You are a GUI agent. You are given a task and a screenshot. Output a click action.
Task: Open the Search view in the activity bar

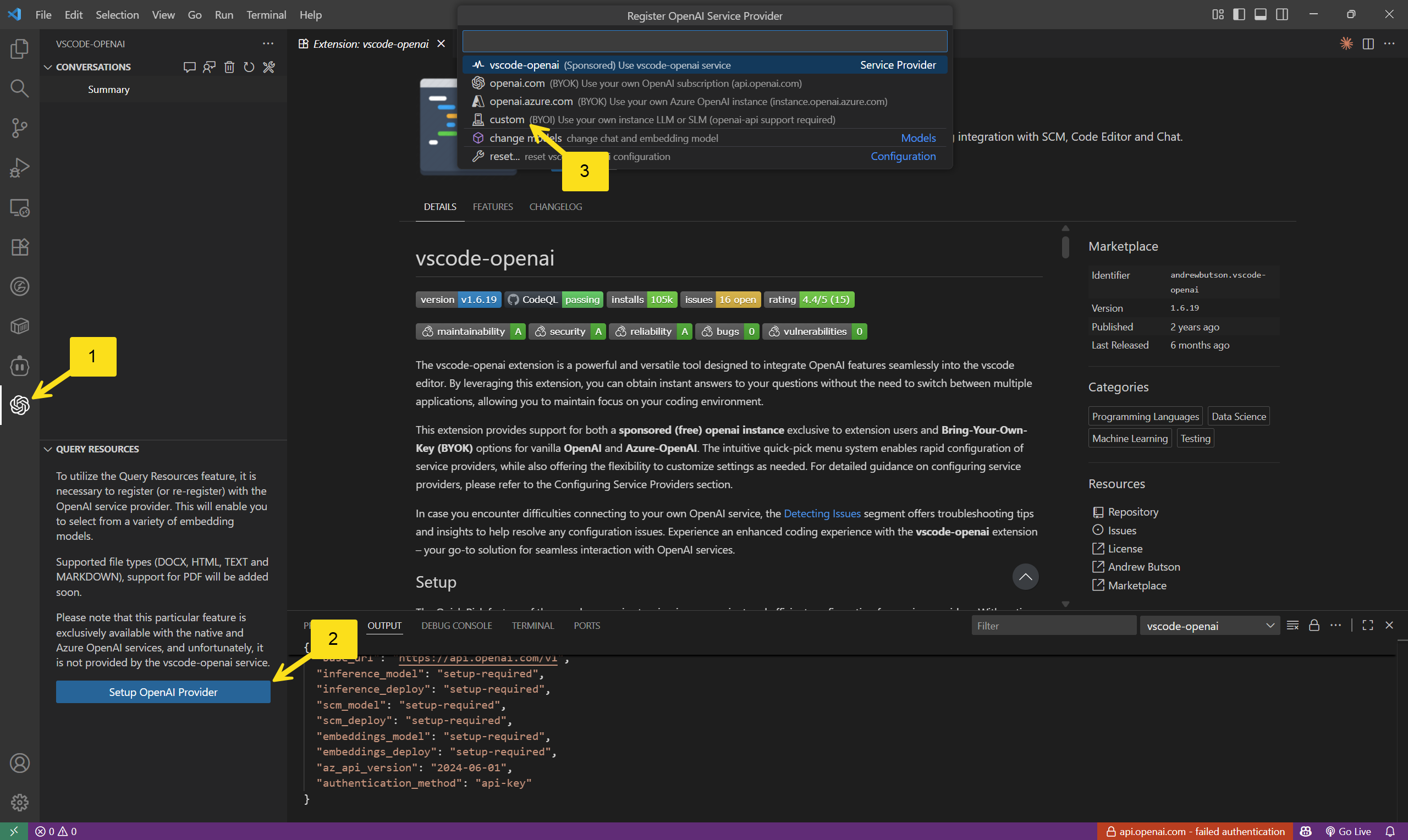coord(20,88)
